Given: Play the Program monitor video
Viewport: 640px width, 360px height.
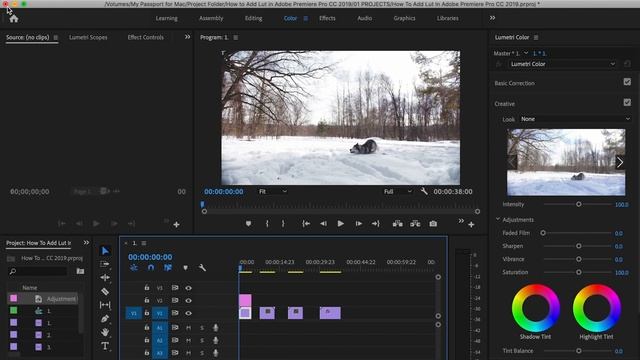Looking at the screenshot, I should click(x=340, y=224).
